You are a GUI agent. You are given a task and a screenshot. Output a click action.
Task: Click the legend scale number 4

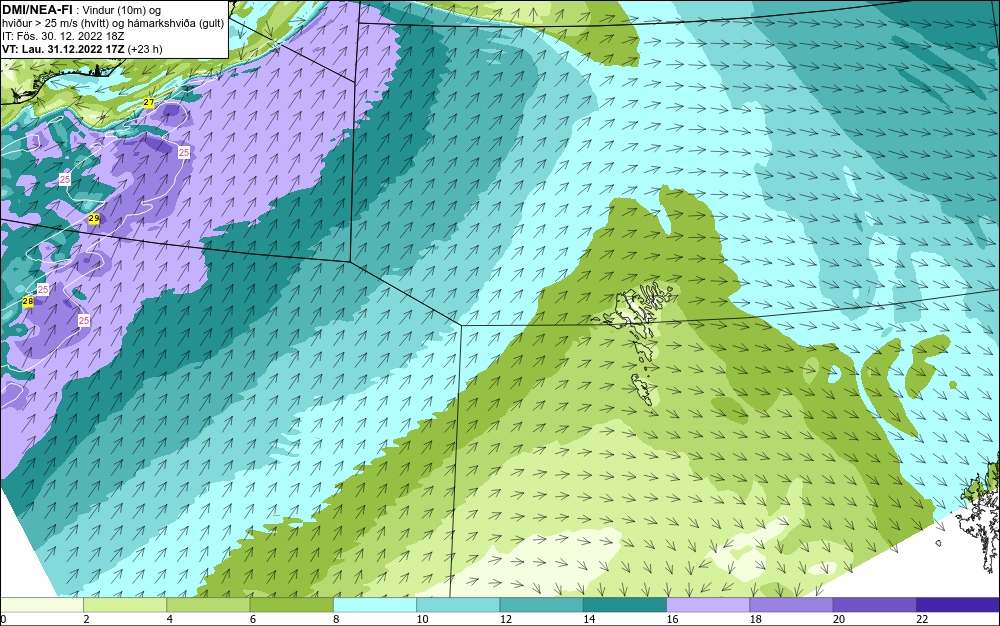170,619
